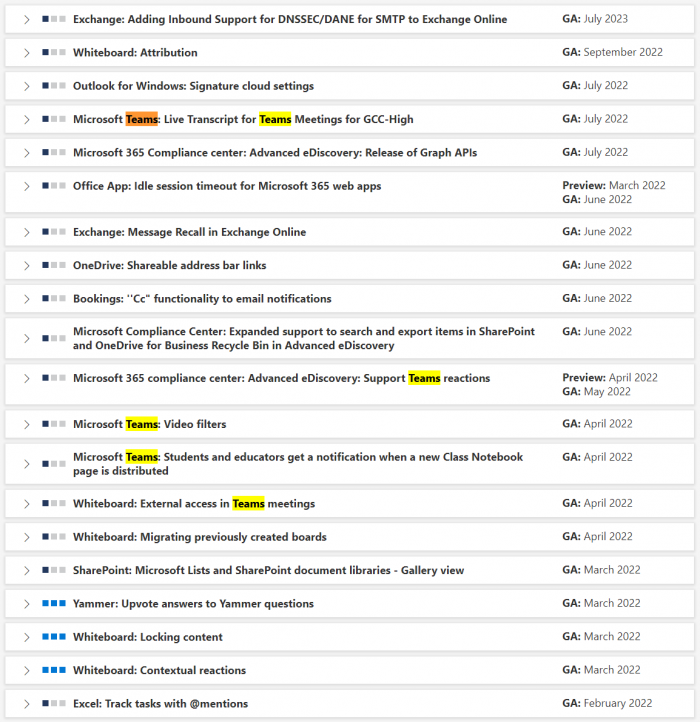Select 'Office App: Idle session timeout' title text
This screenshot has width=700, height=722.
click(227, 186)
